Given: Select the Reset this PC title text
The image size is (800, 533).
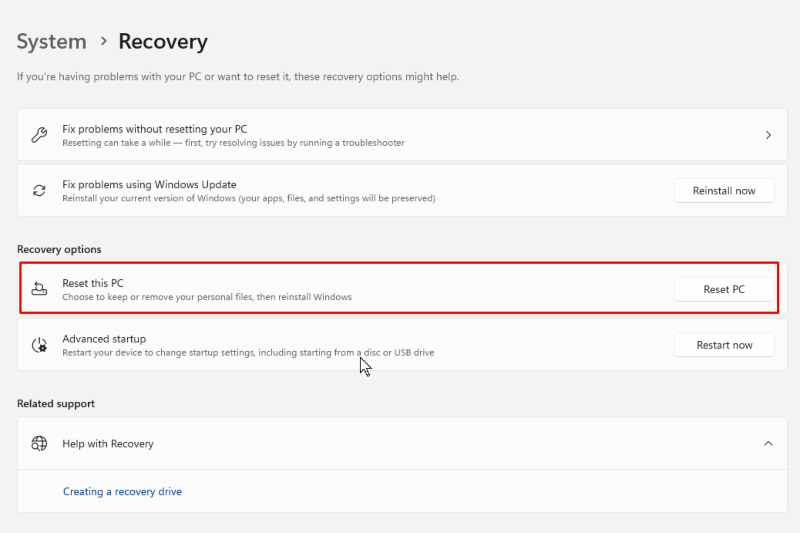Looking at the screenshot, I should tap(93, 283).
